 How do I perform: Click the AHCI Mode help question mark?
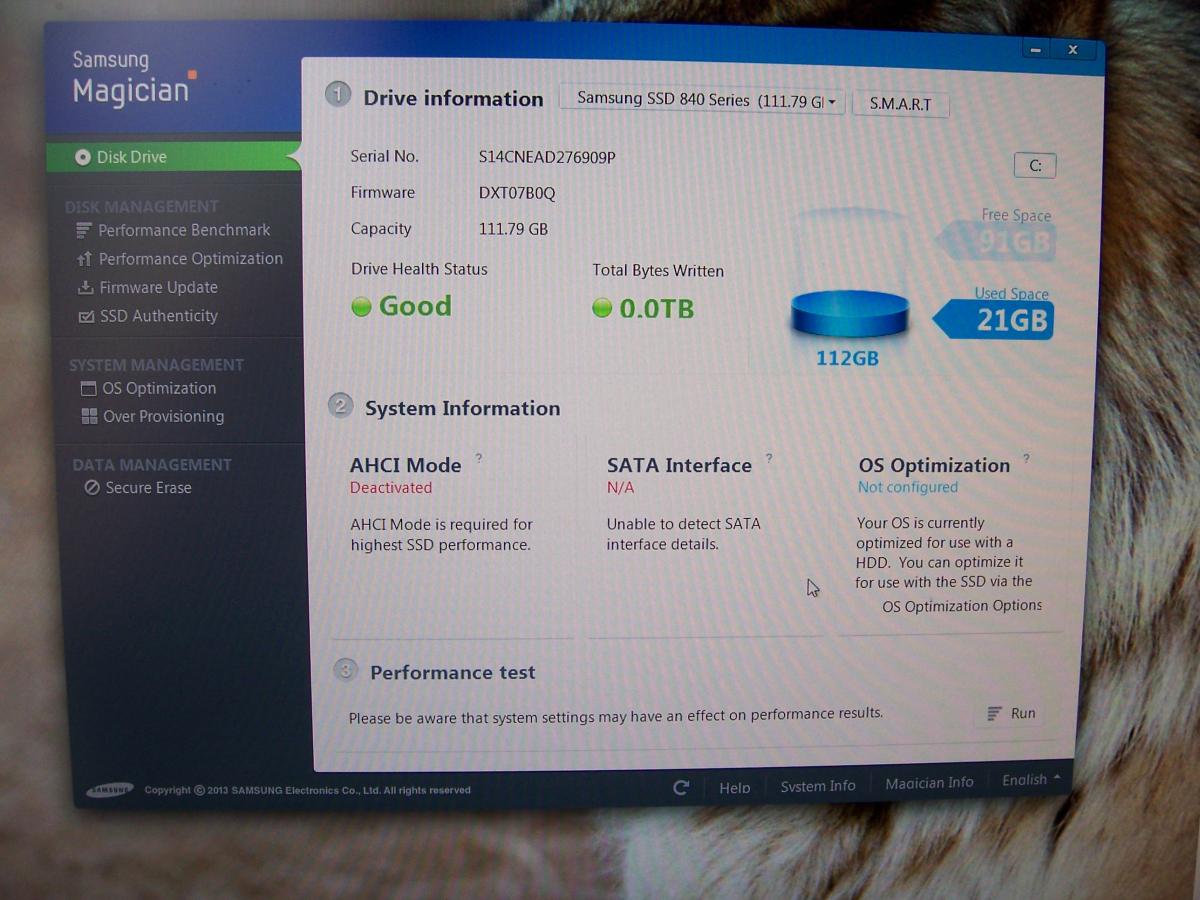(x=479, y=458)
